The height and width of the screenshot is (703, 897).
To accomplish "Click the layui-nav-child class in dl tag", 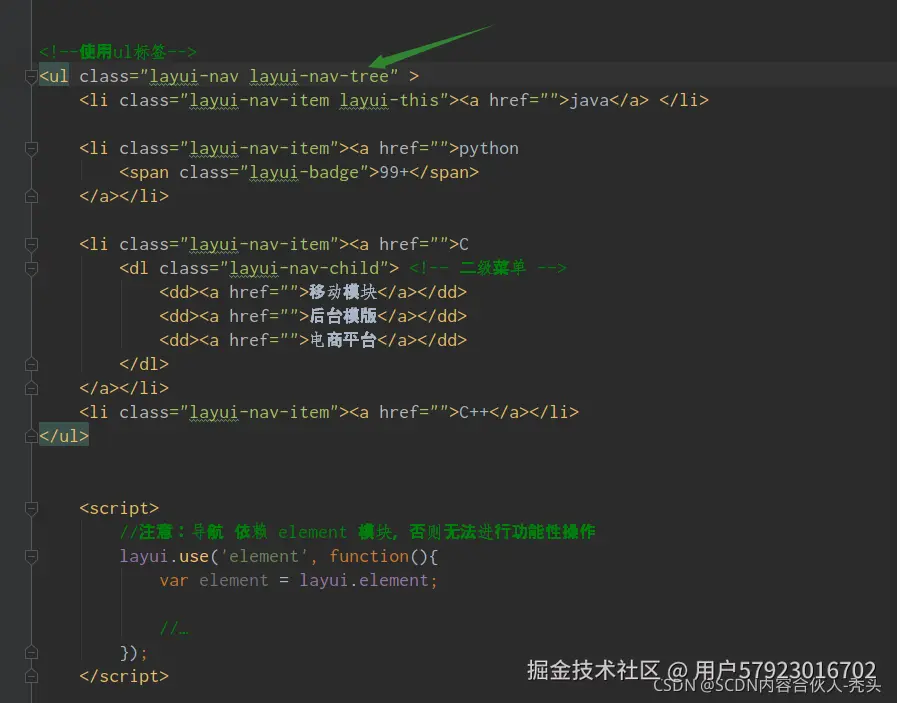I will pyautogui.click(x=304, y=268).
